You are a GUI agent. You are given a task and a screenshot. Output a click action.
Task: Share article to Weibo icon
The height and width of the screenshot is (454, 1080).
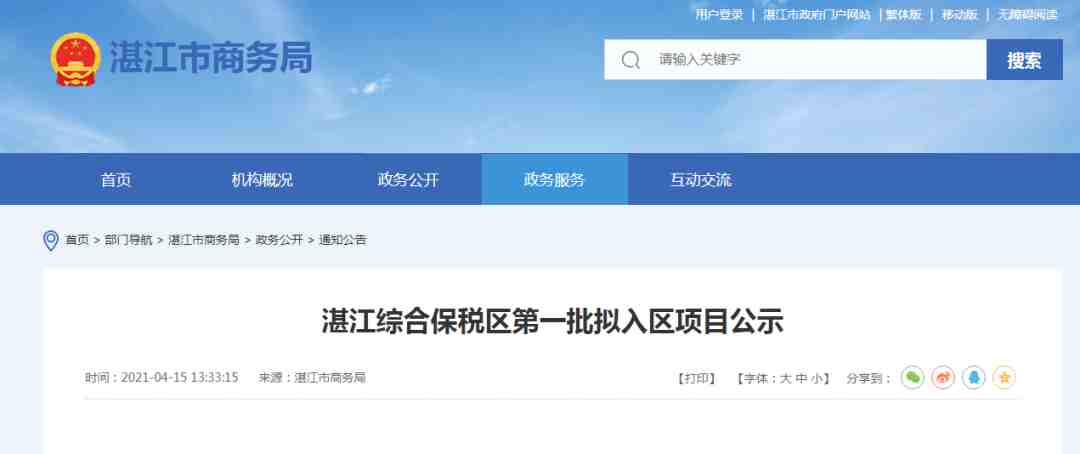coord(943,378)
